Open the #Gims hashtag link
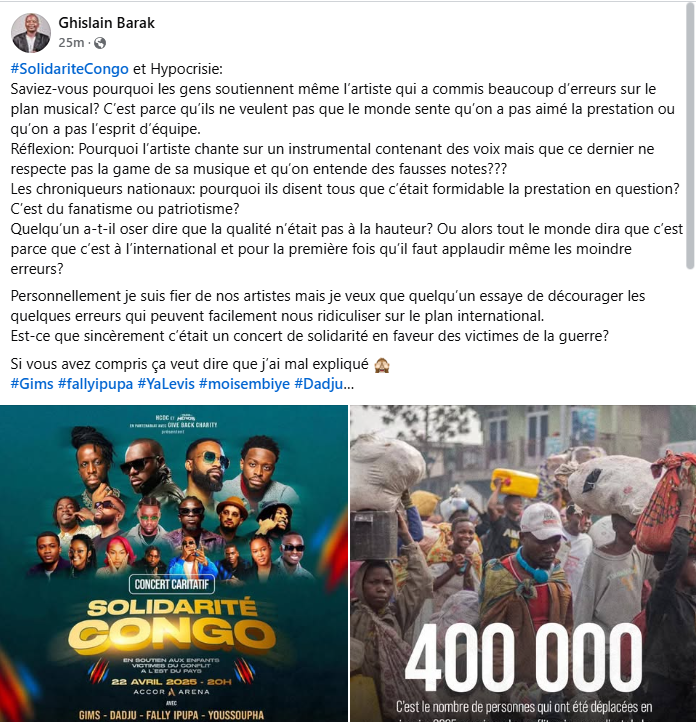The width and height of the screenshot is (696, 722). pyautogui.click(x=32, y=384)
